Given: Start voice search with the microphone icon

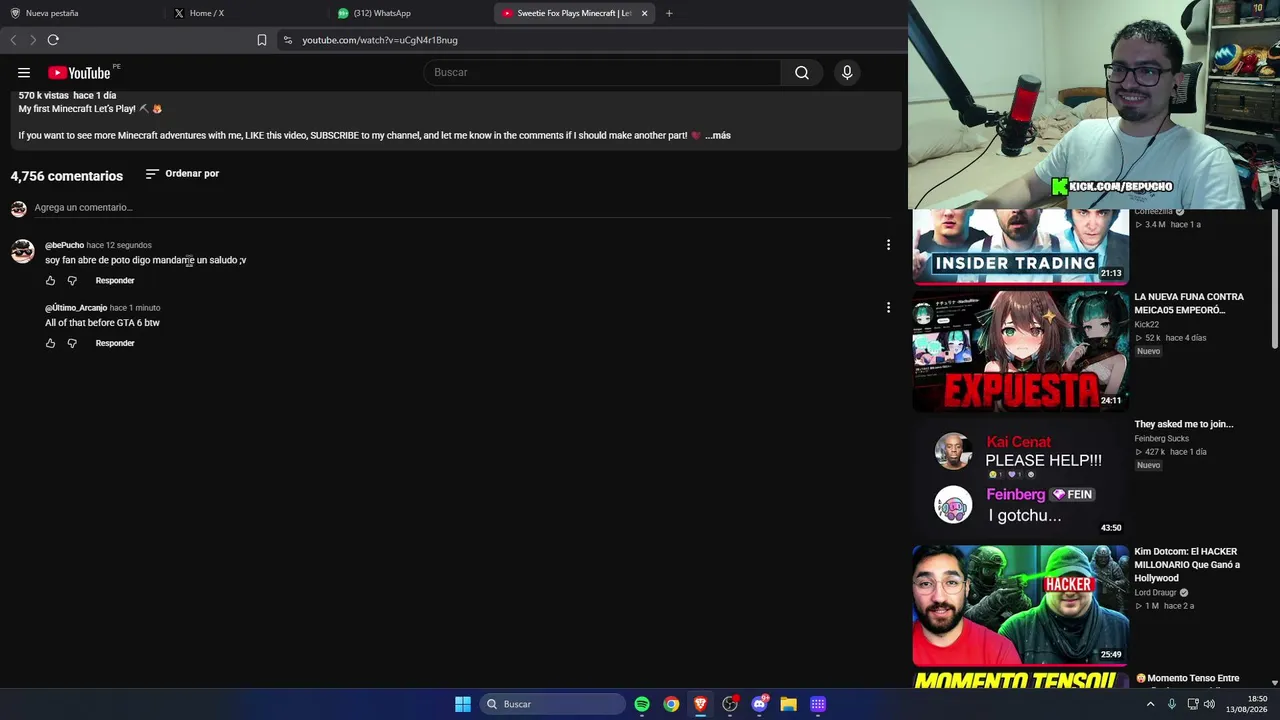Looking at the screenshot, I should coord(847,72).
